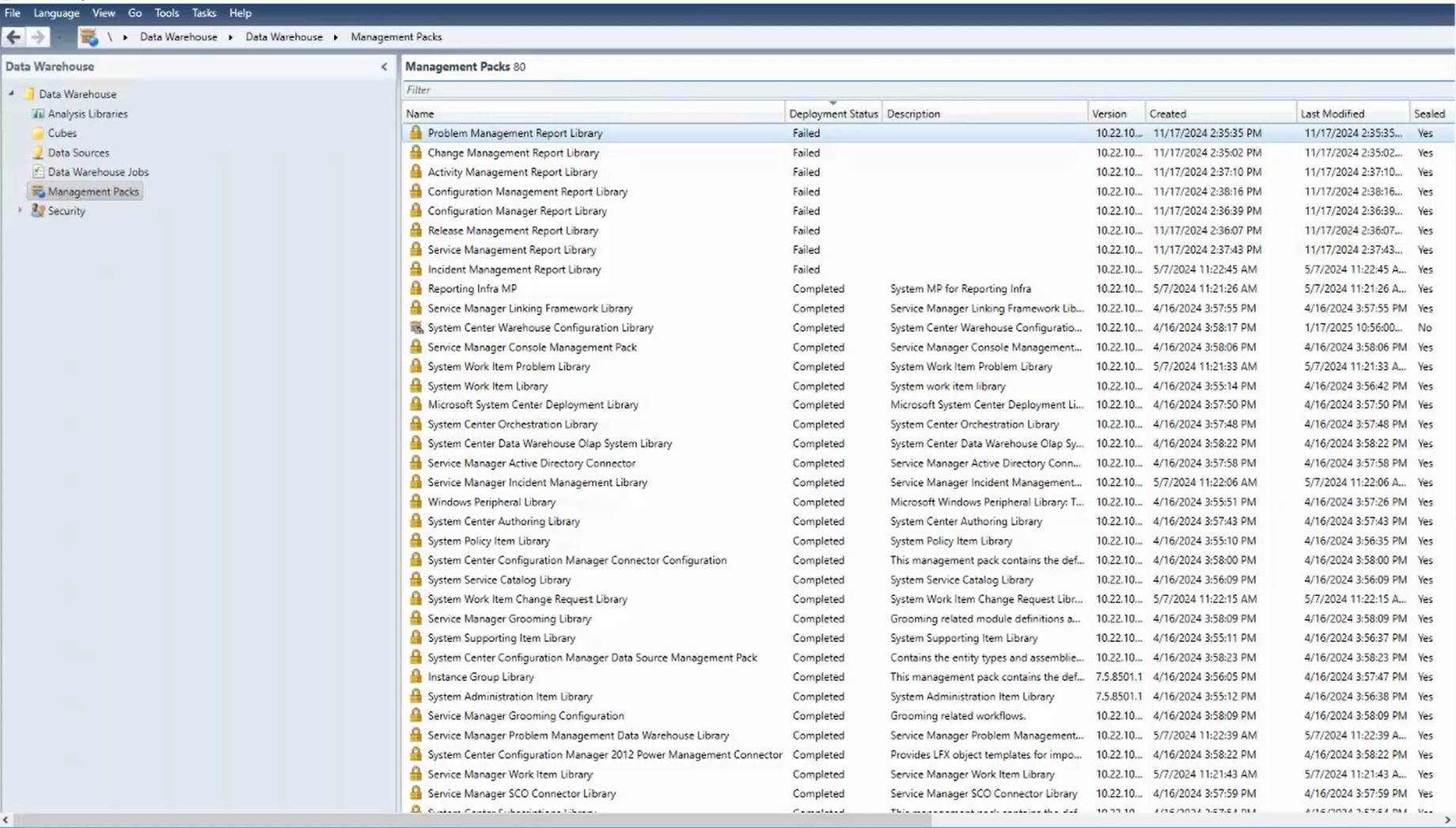Click lock icon of Problem Management Report Library
This screenshot has height=828, width=1456.
coord(415,133)
